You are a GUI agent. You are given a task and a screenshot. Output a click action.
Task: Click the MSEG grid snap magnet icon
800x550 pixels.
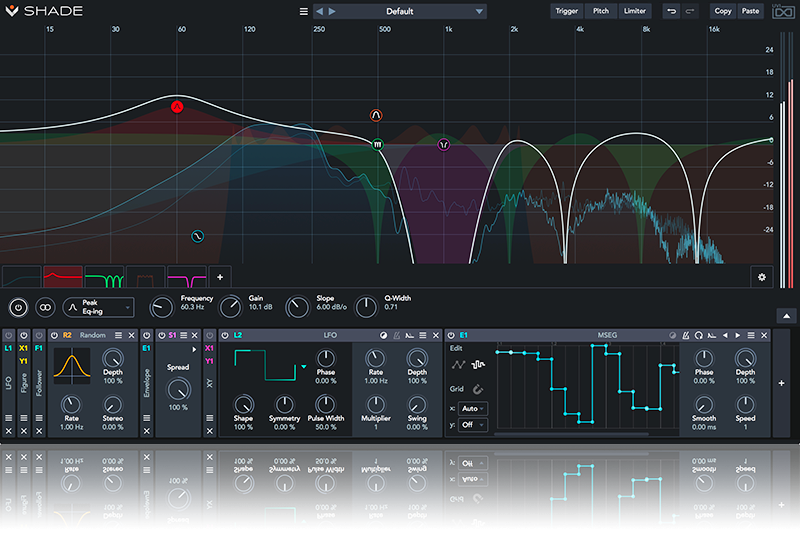tap(479, 389)
